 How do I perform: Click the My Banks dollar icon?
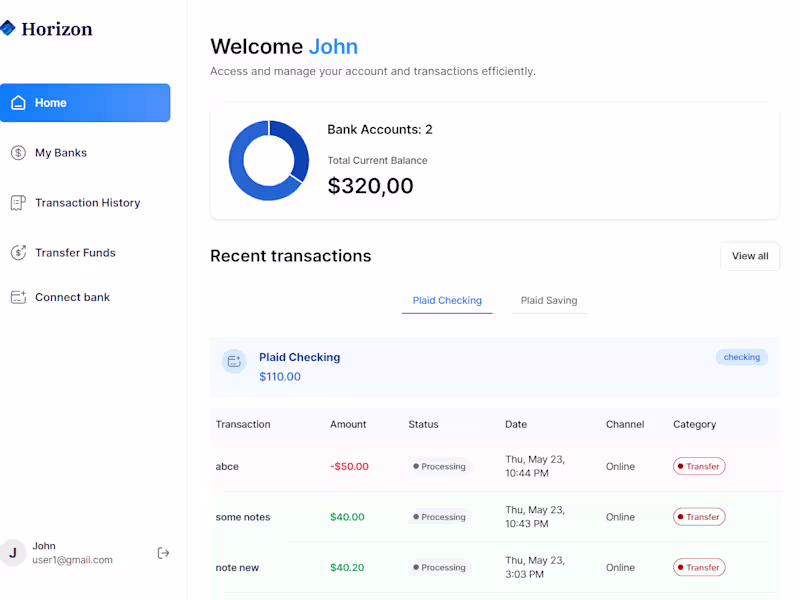pyautogui.click(x=17, y=152)
